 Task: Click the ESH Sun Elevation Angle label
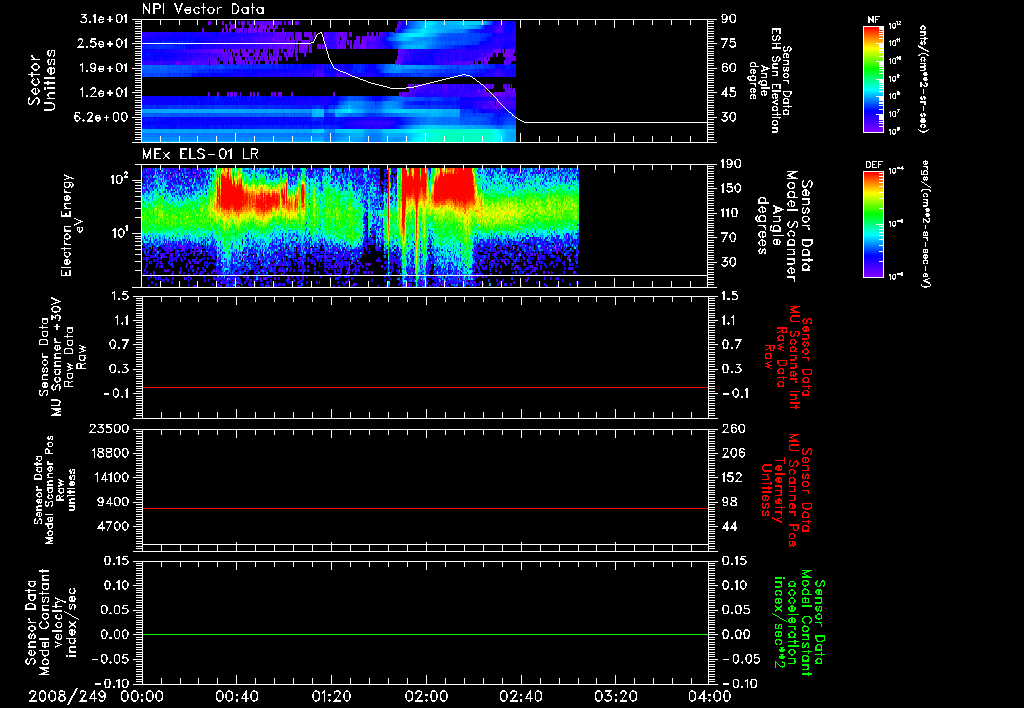[770, 80]
